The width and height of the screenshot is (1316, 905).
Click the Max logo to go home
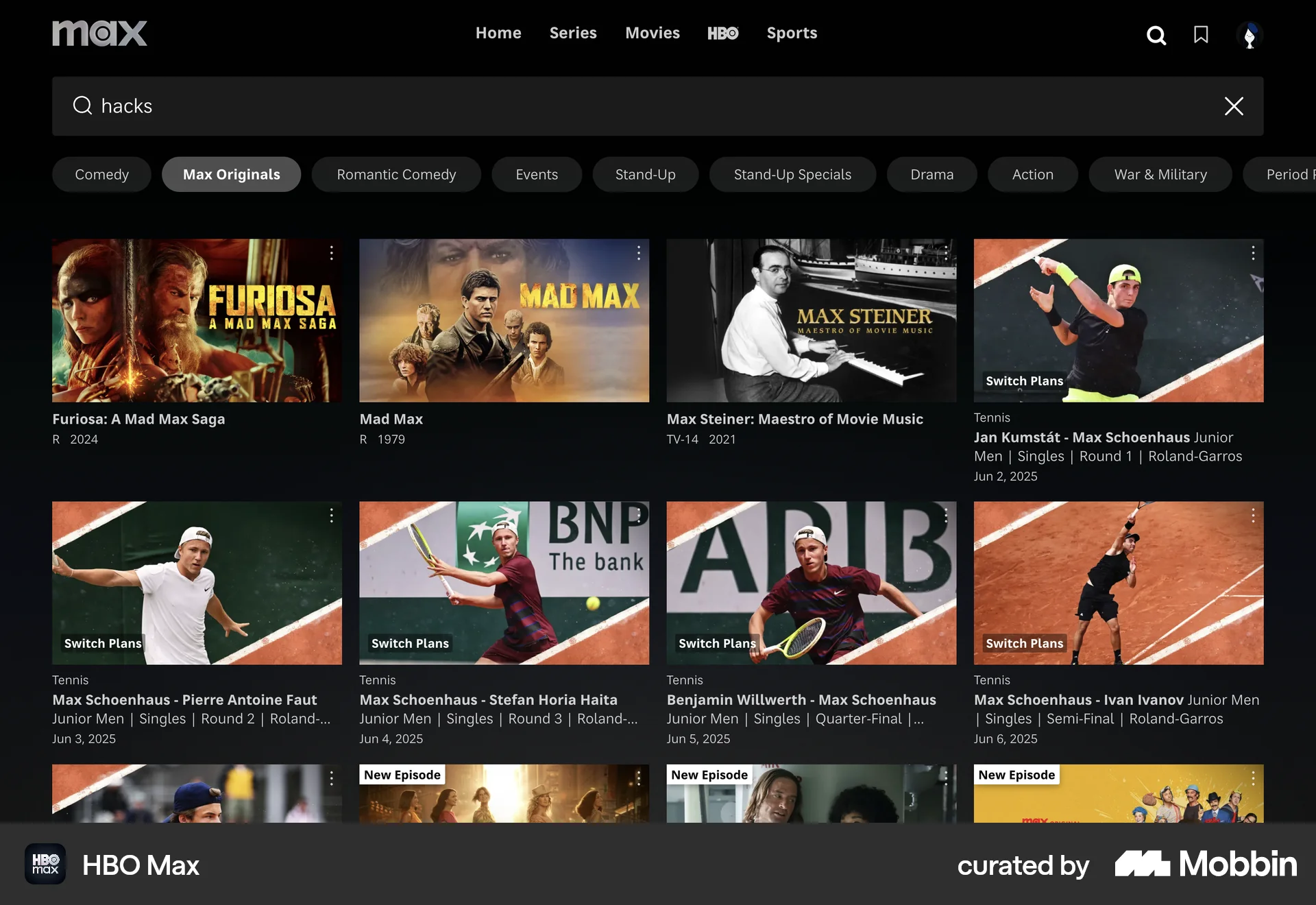click(99, 32)
